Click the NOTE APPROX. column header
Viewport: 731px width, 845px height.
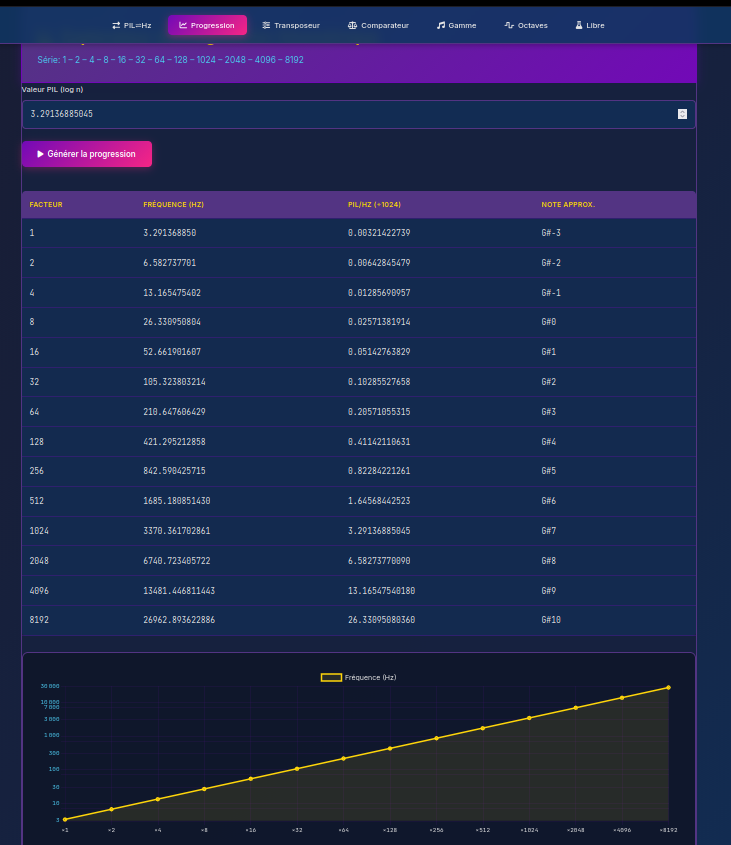coord(568,204)
